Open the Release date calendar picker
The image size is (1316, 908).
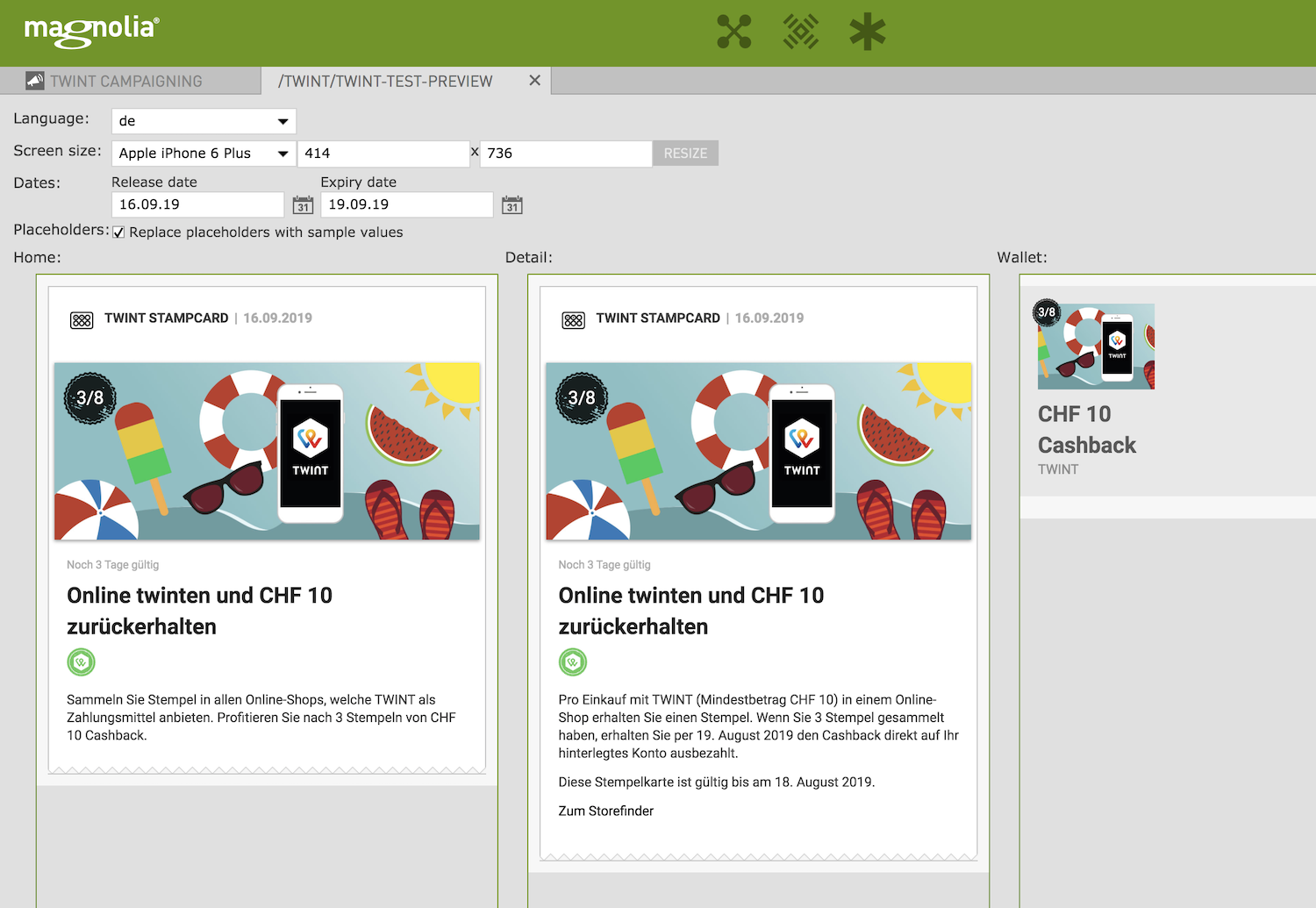point(303,204)
